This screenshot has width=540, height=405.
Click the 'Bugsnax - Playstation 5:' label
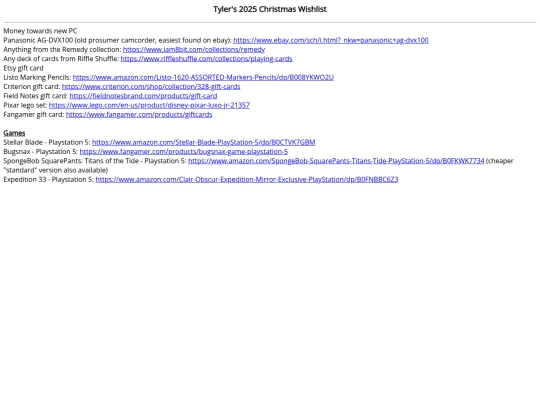pyautogui.click(x=41, y=152)
